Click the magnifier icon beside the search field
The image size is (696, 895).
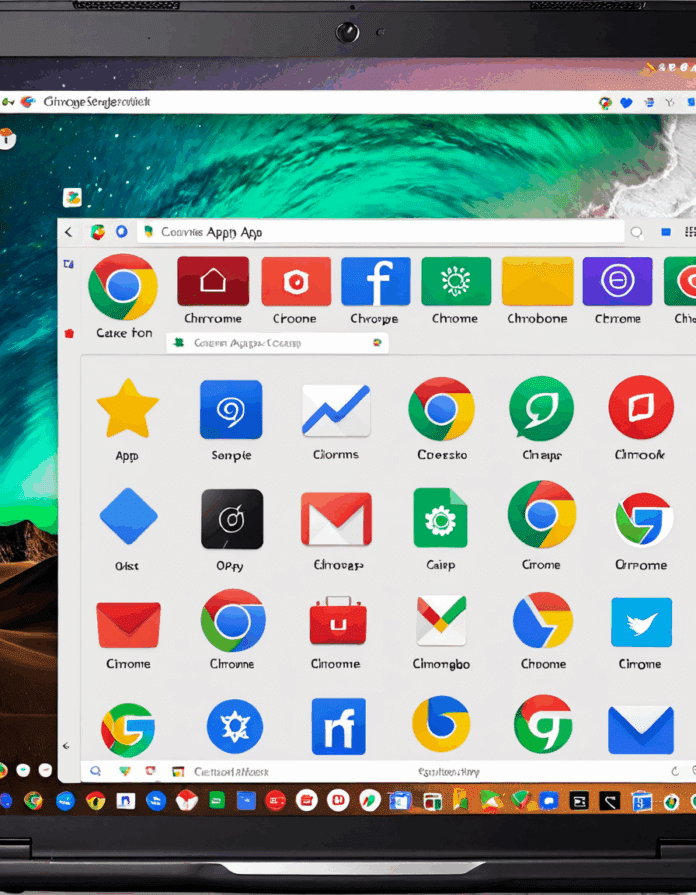[637, 232]
